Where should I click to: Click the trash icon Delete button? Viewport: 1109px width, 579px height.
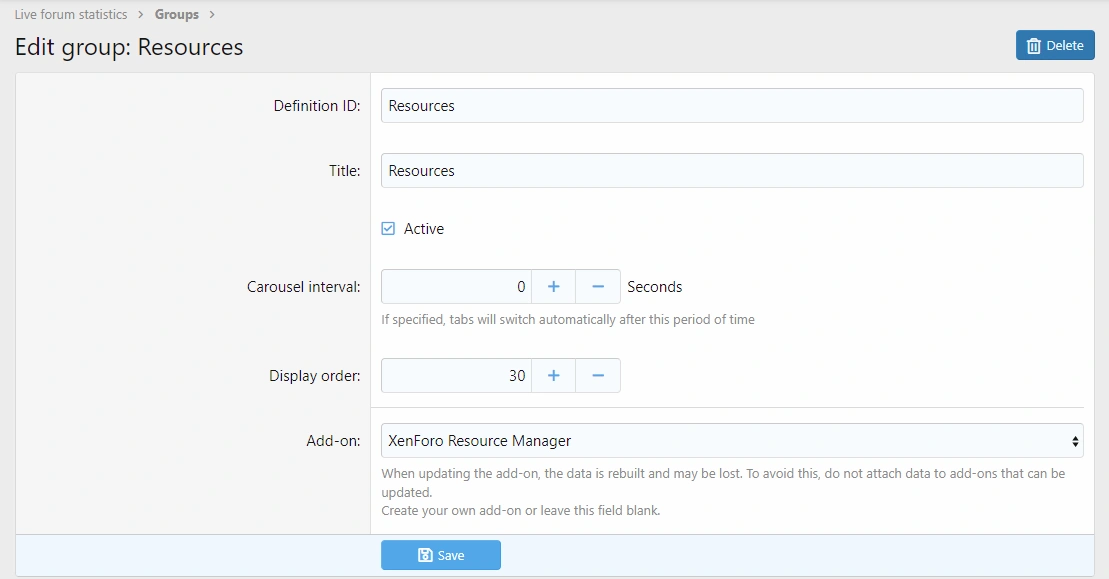(1055, 45)
